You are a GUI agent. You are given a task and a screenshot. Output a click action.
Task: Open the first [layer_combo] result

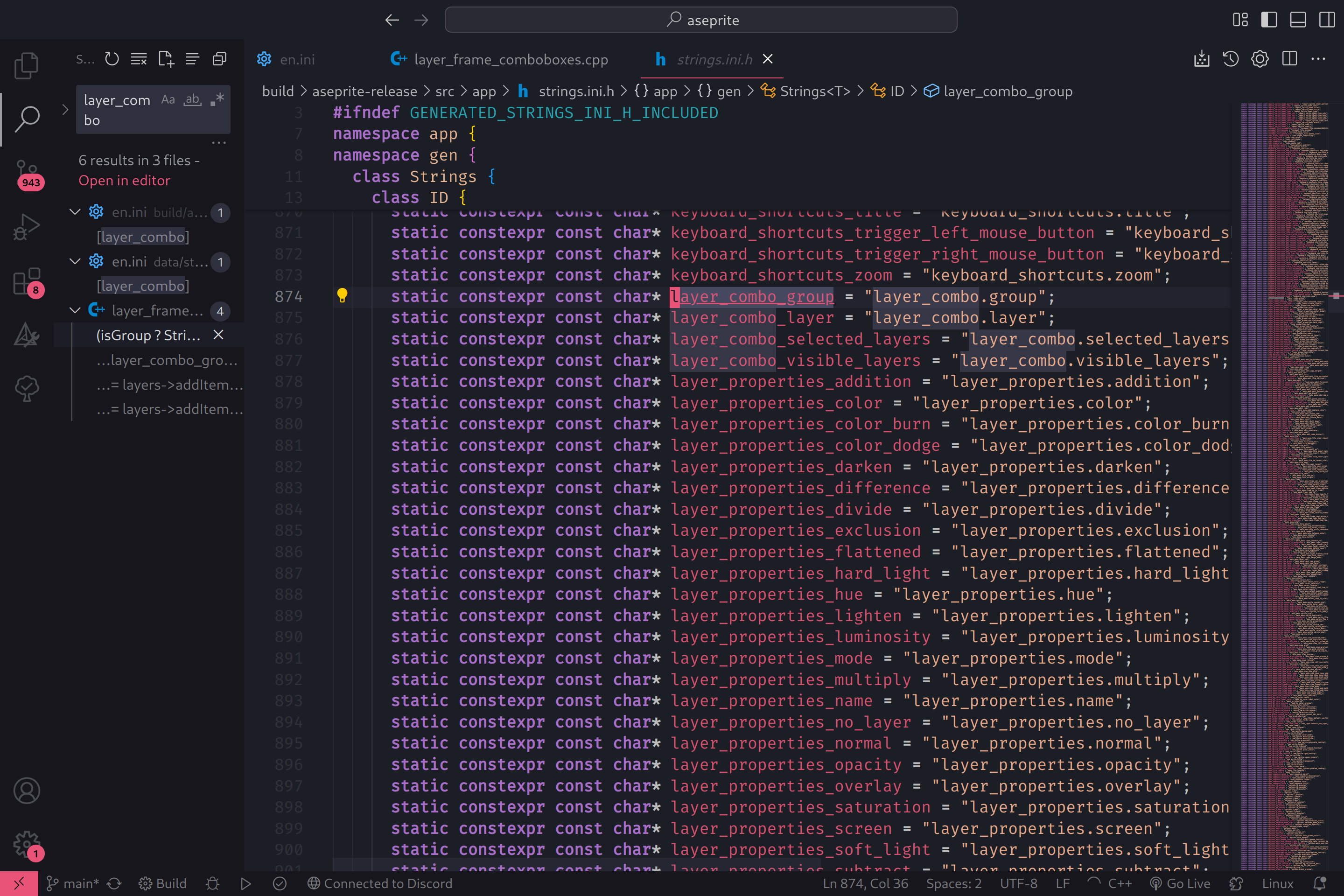pyautogui.click(x=143, y=237)
